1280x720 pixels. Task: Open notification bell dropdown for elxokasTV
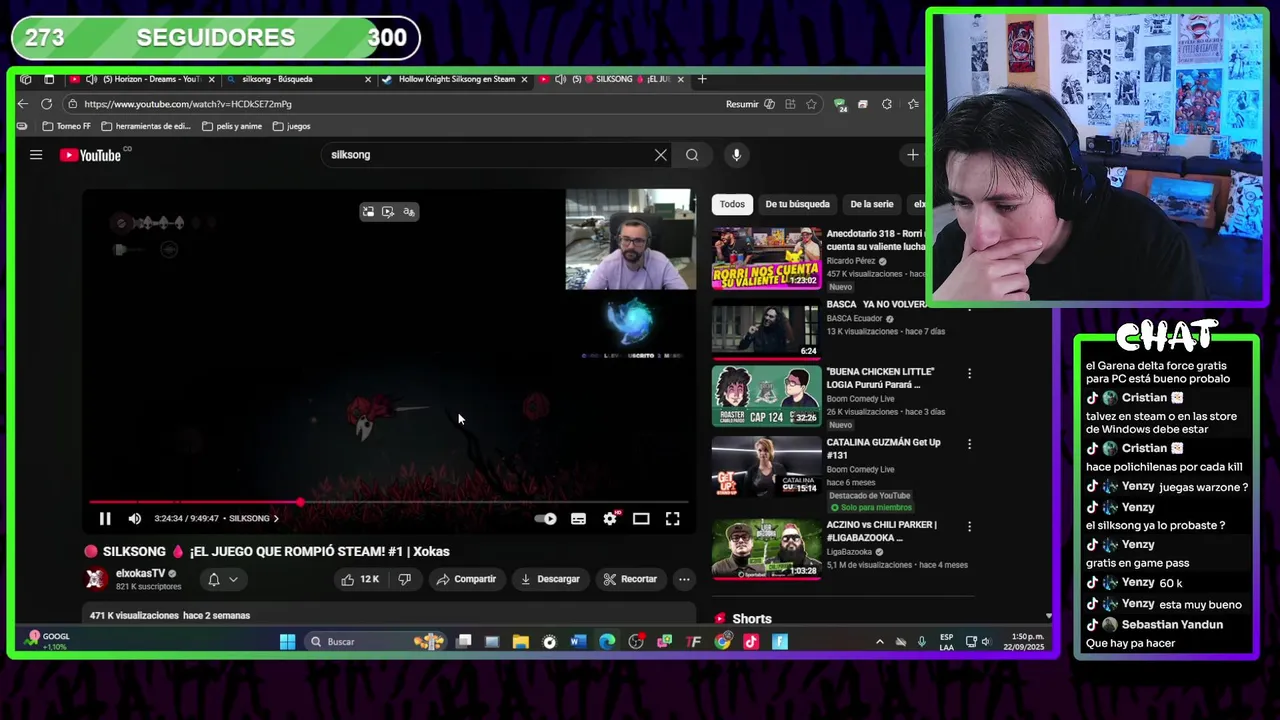[222, 579]
